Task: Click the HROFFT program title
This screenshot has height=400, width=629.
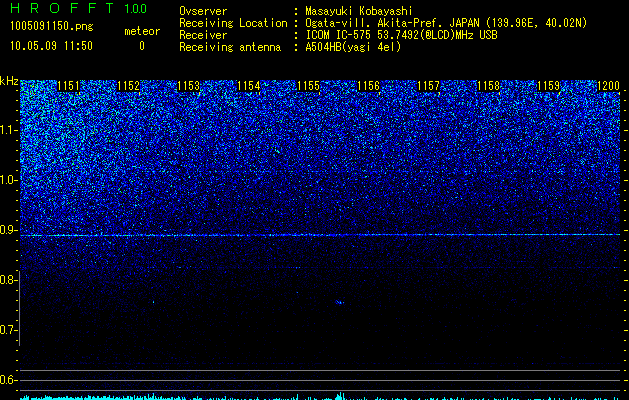Action: click(62, 8)
